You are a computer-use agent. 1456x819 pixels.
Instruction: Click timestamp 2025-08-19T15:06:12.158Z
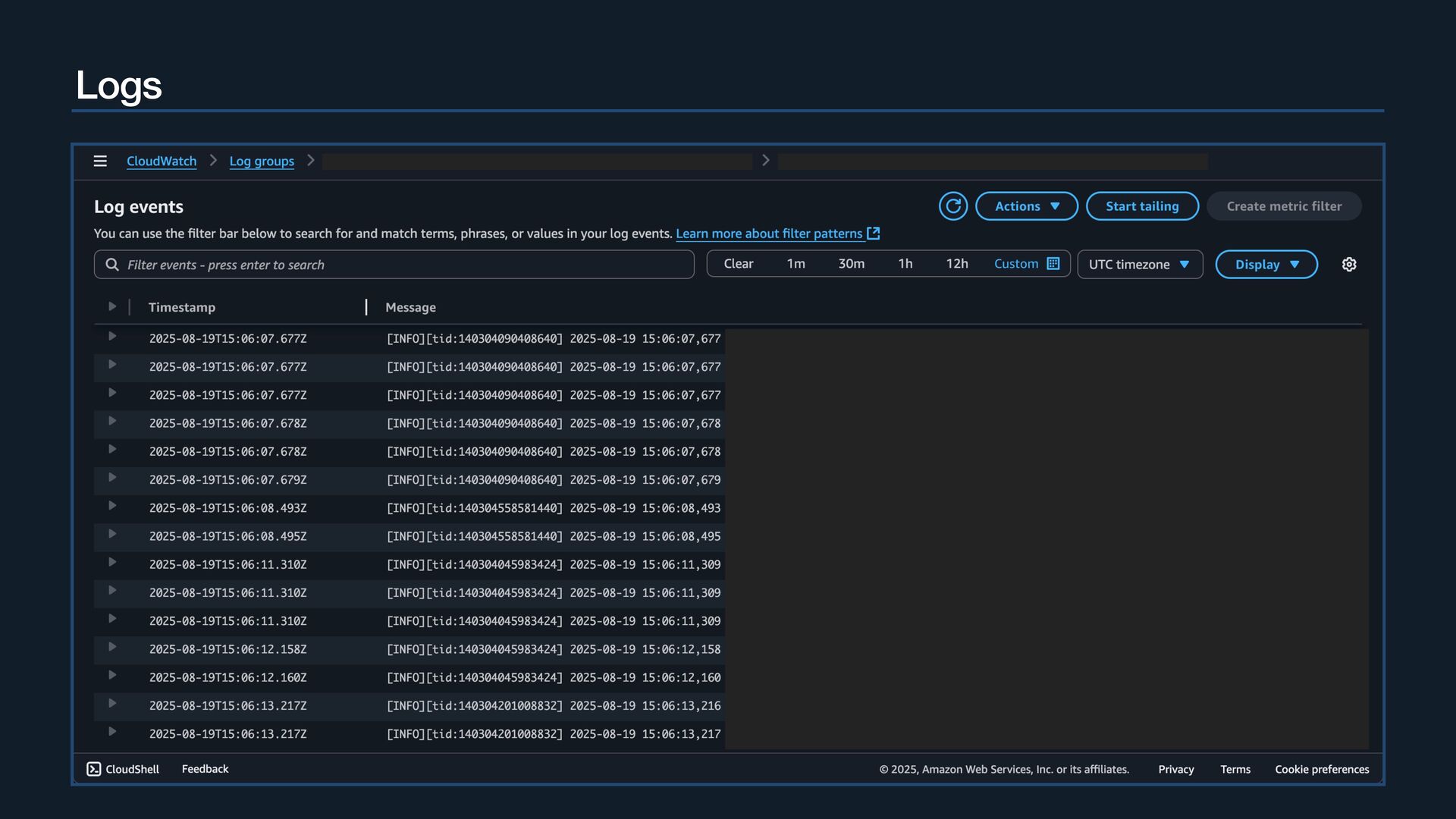coord(227,649)
